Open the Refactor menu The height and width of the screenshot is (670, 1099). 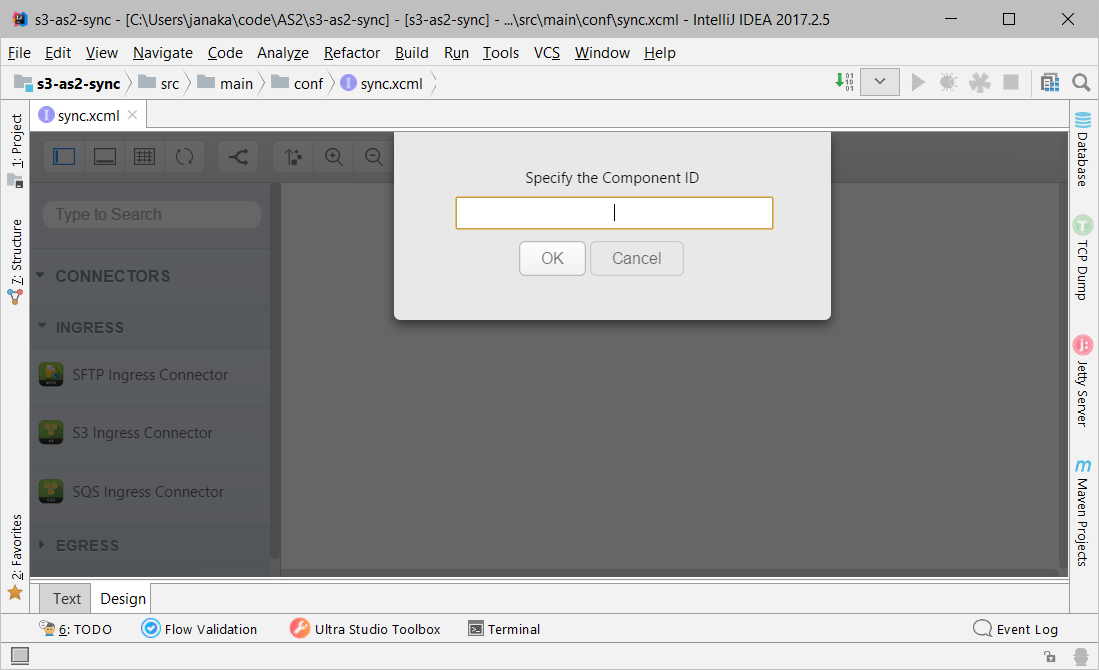[x=352, y=53]
